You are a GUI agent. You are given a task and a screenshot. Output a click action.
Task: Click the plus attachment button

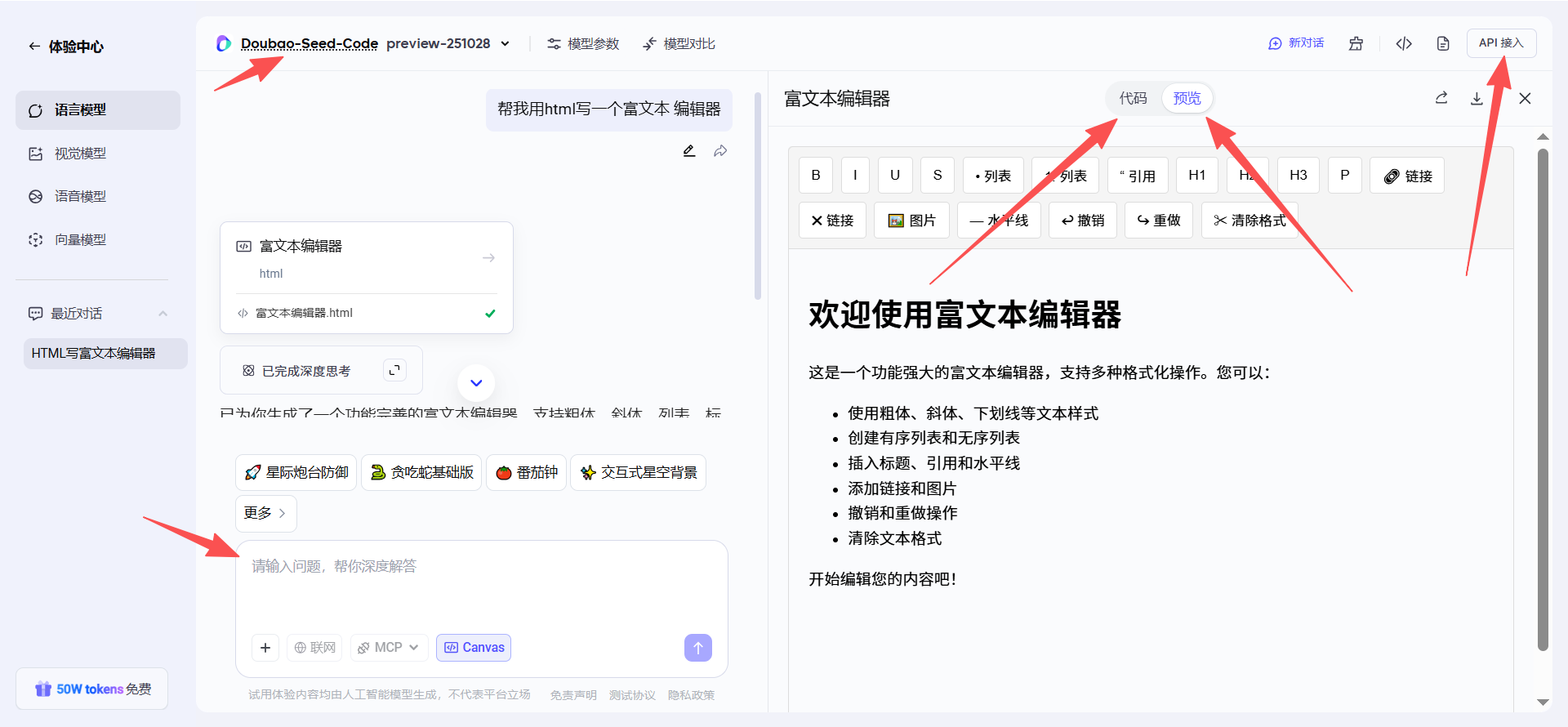click(265, 648)
